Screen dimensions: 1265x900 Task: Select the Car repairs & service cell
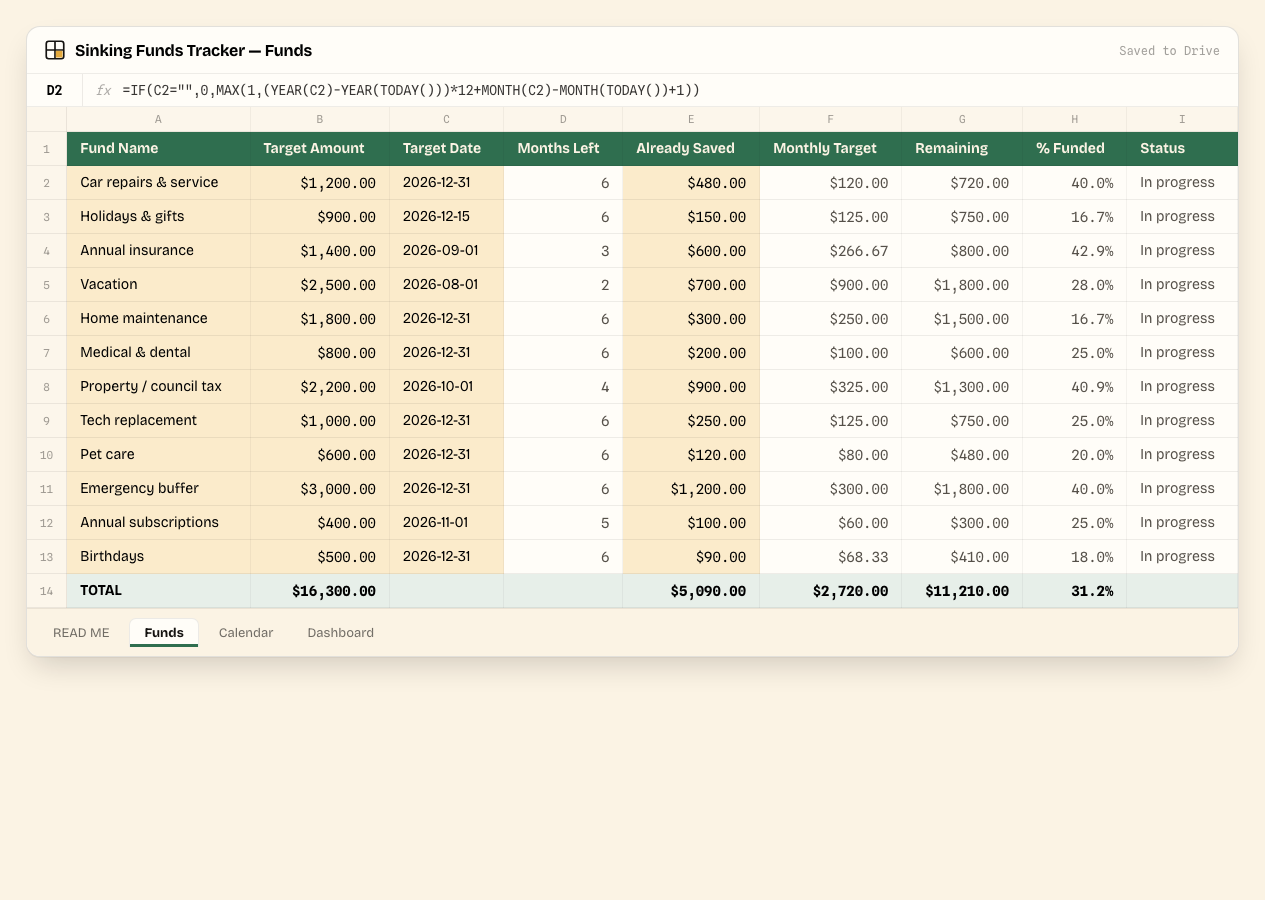[x=158, y=183]
